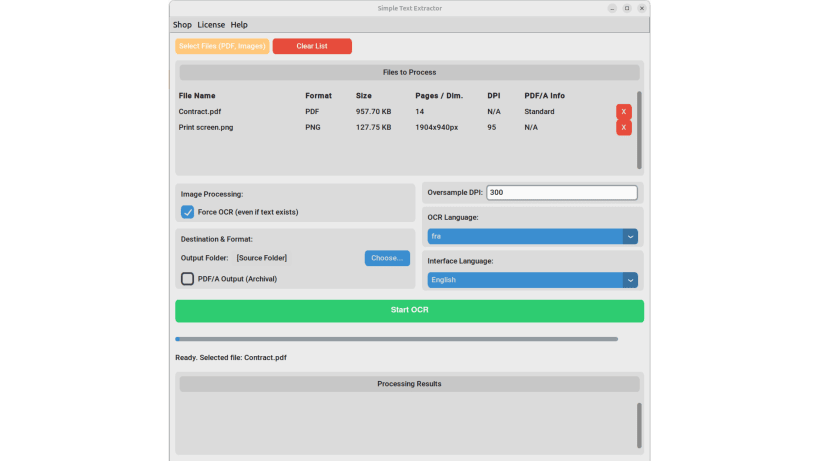The image size is (819, 461).
Task: Click the DPI column header
Action: (x=494, y=96)
